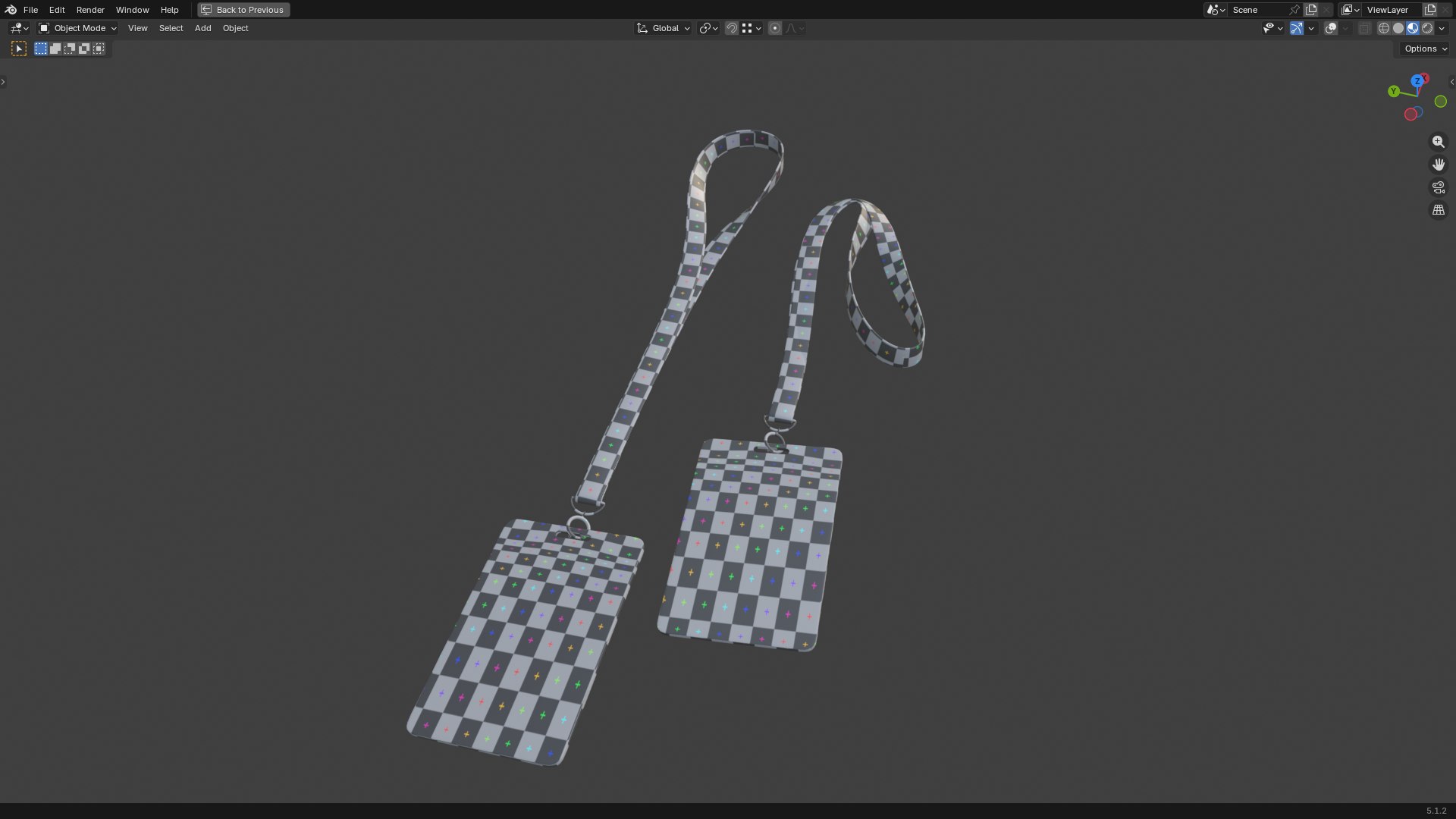The image size is (1456, 819).
Task: Click new scene duplicate icon
Action: (x=1311, y=10)
